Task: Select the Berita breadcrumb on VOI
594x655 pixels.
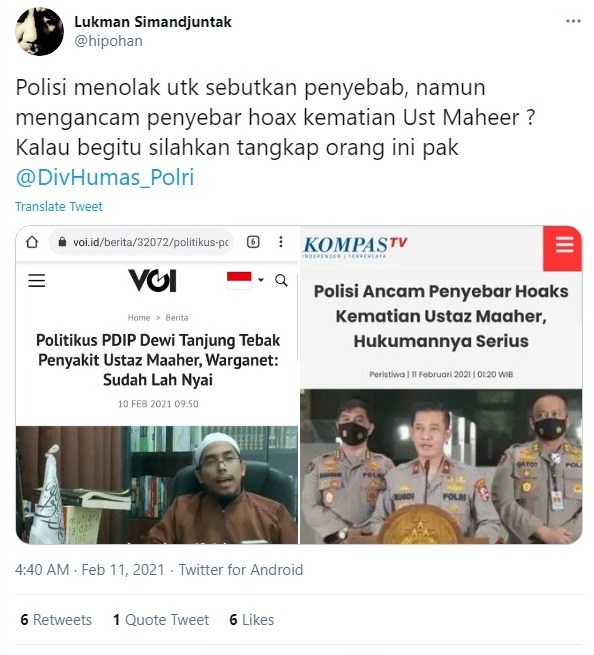Action: pyautogui.click(x=177, y=317)
